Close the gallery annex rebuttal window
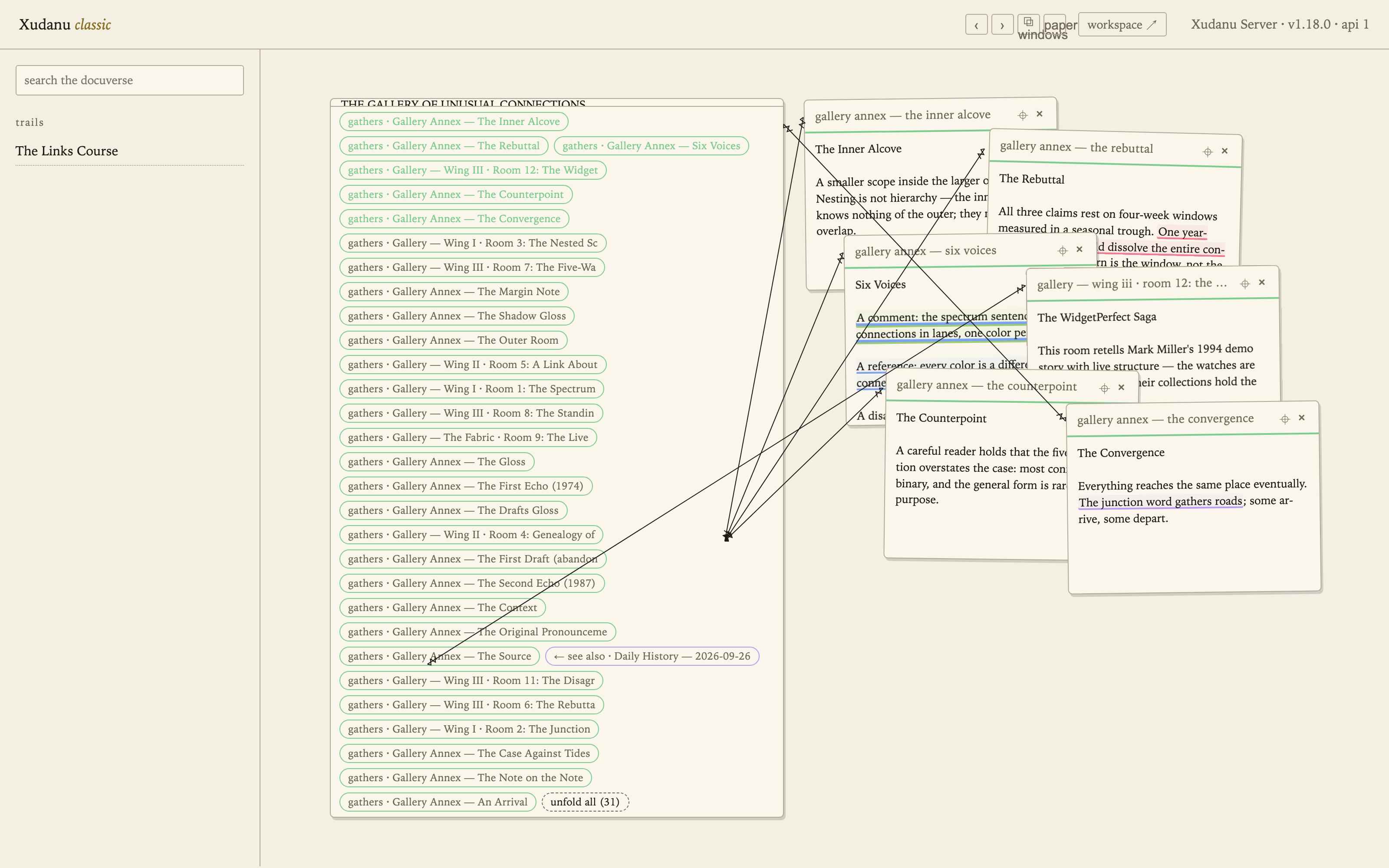1389x868 pixels. tap(1225, 151)
